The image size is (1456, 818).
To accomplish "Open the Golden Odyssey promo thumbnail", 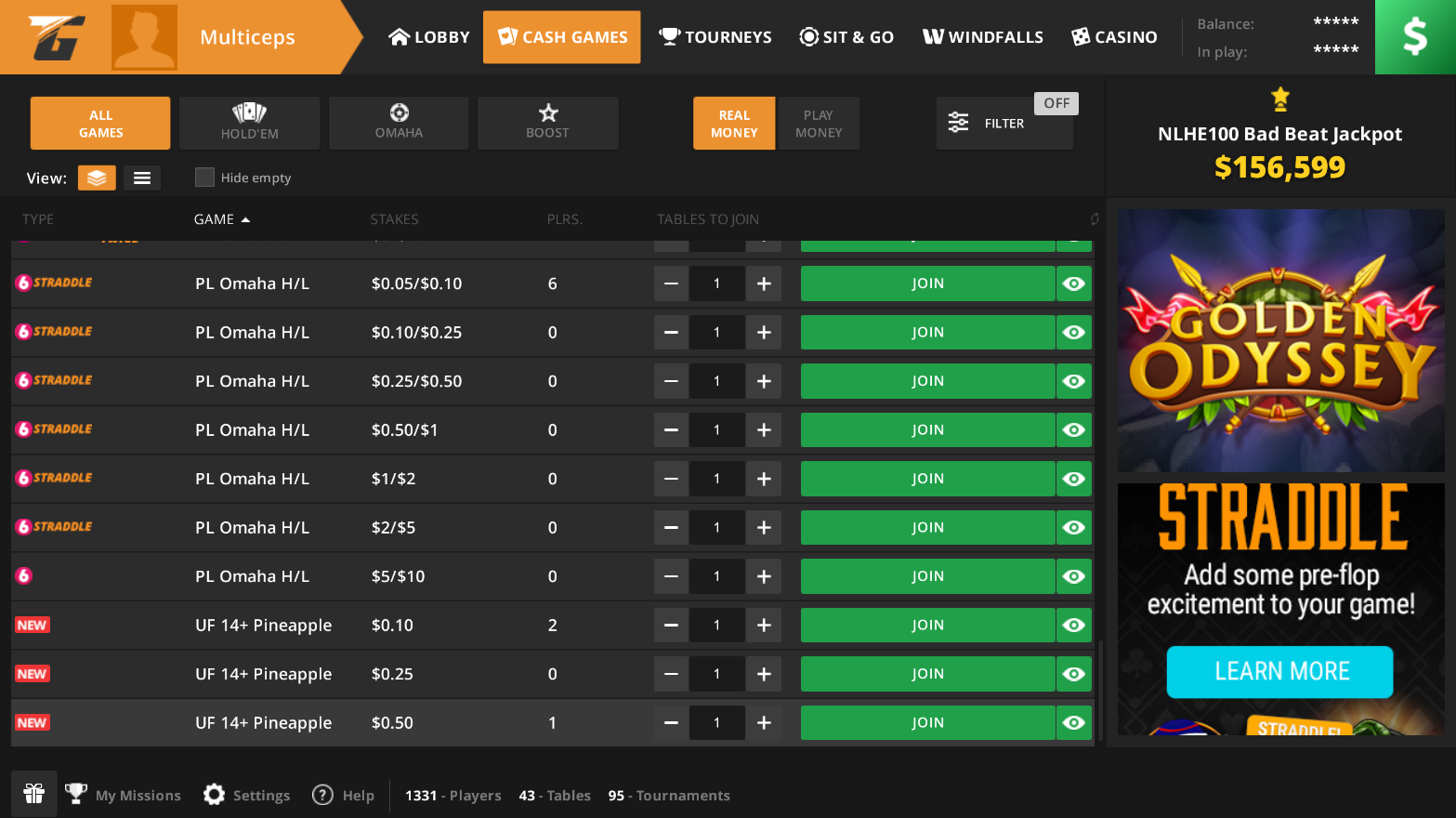I will click(x=1280, y=340).
